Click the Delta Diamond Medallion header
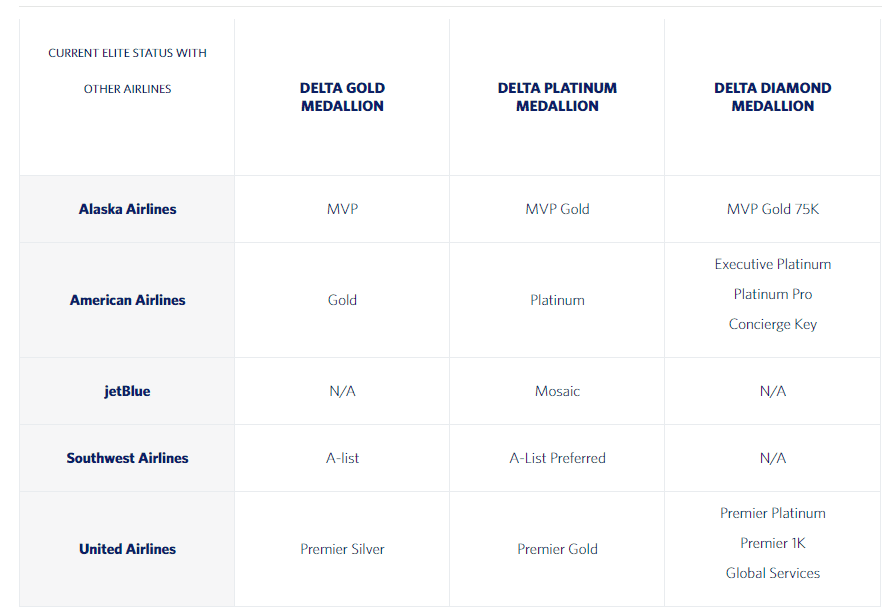Image resolution: width=891 pixels, height=614 pixels. click(772, 97)
